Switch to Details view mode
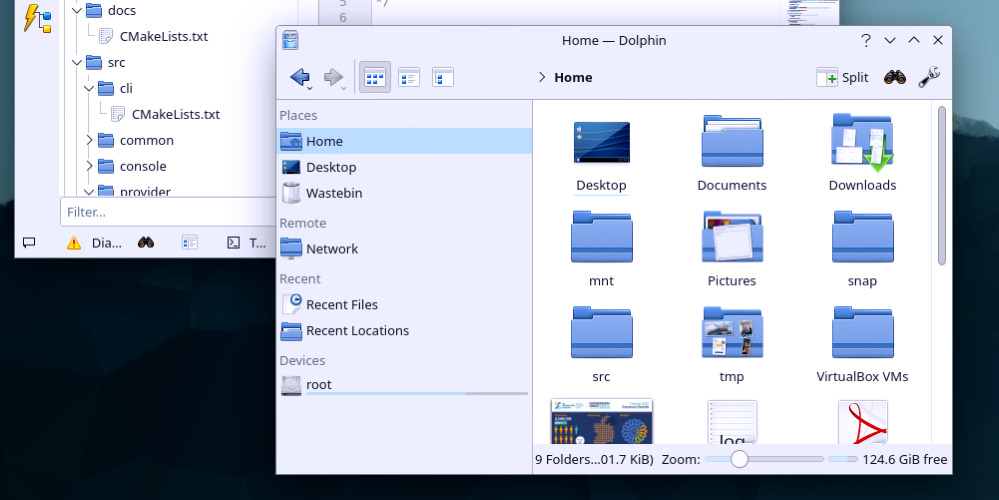This screenshot has height=500, width=999. [x=442, y=77]
